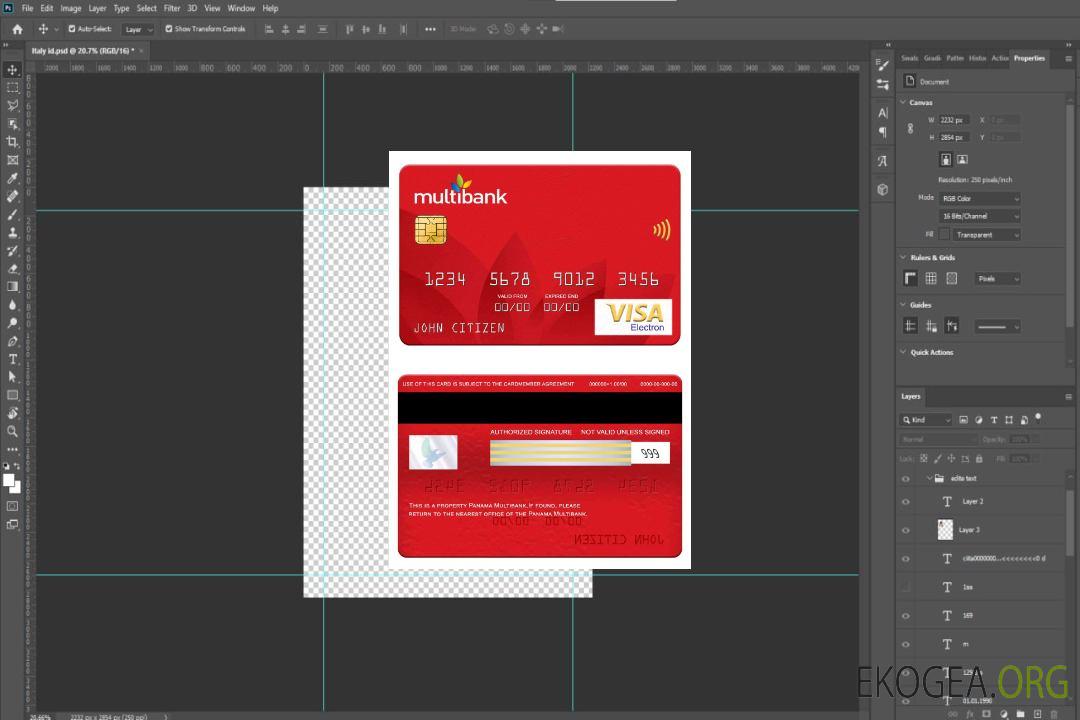Open the guide line style dropdown

click(997, 327)
